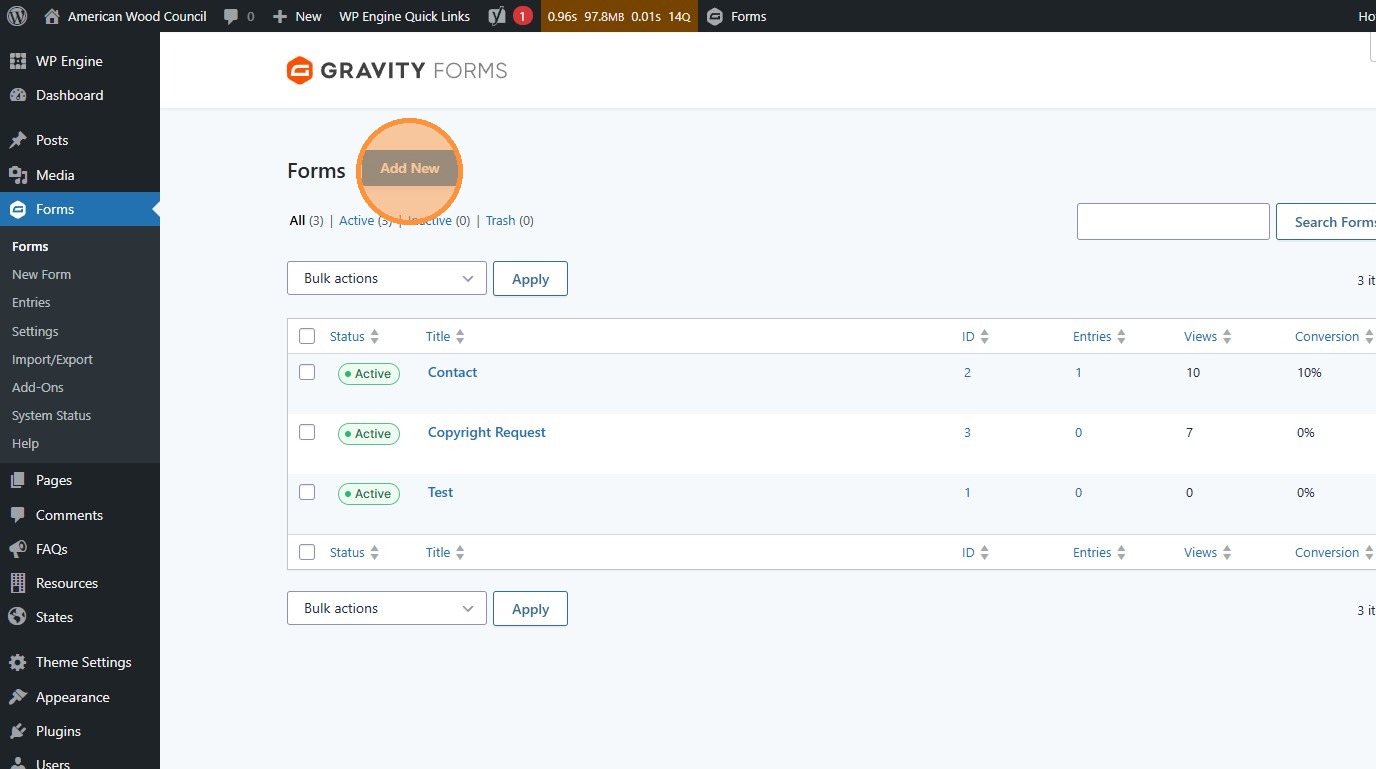
Task: Sort forms by Conversion column header
Action: (1334, 336)
